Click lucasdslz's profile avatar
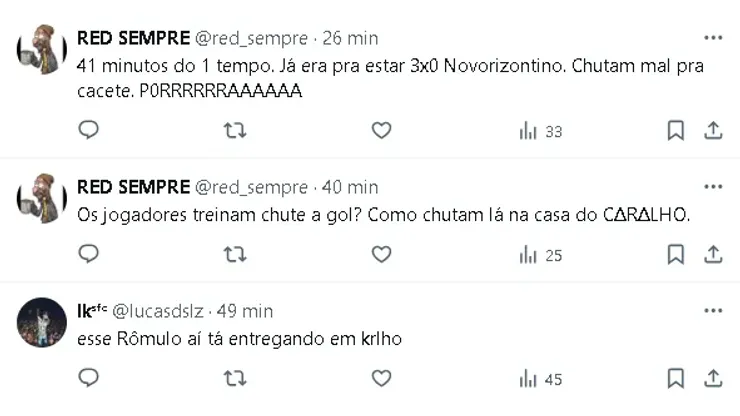Screen dimensions: 740x416 [42, 322]
